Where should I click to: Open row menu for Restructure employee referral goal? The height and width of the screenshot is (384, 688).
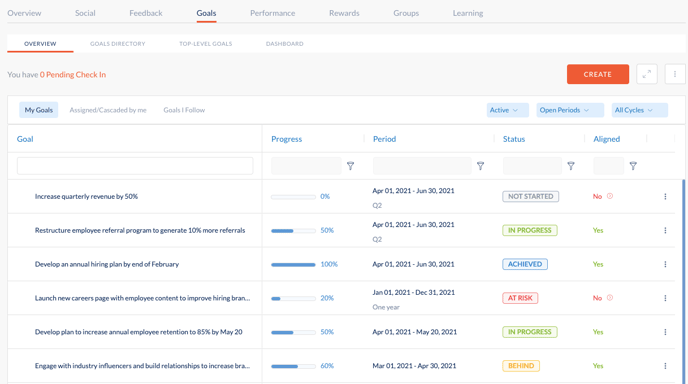pyautogui.click(x=665, y=230)
